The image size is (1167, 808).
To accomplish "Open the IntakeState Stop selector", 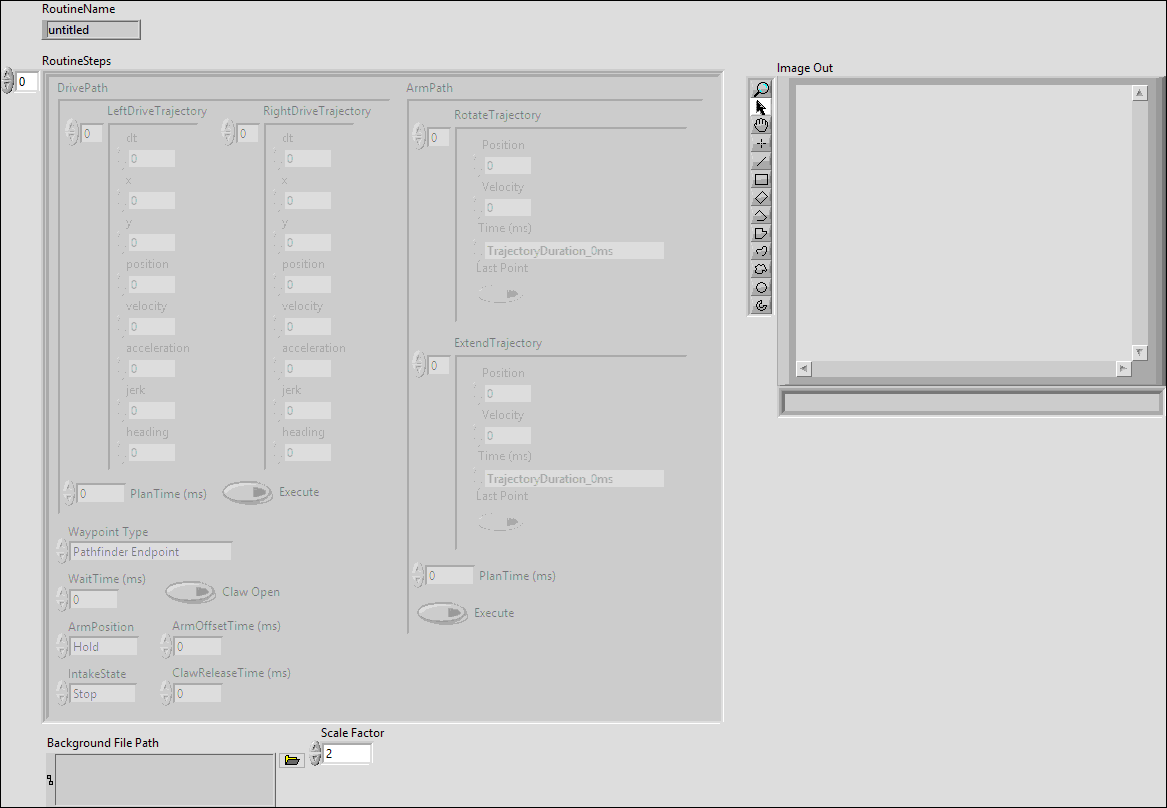I will tap(104, 693).
